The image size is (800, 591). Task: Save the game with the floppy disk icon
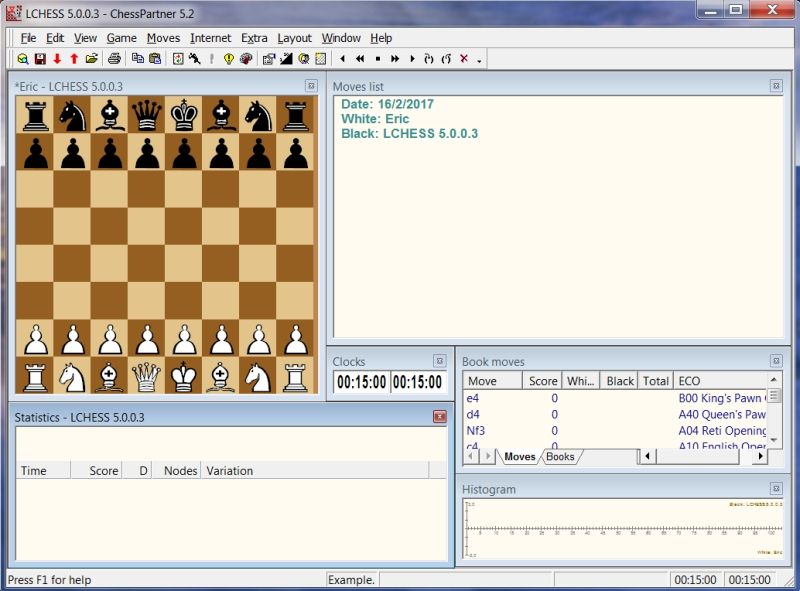tap(40, 59)
